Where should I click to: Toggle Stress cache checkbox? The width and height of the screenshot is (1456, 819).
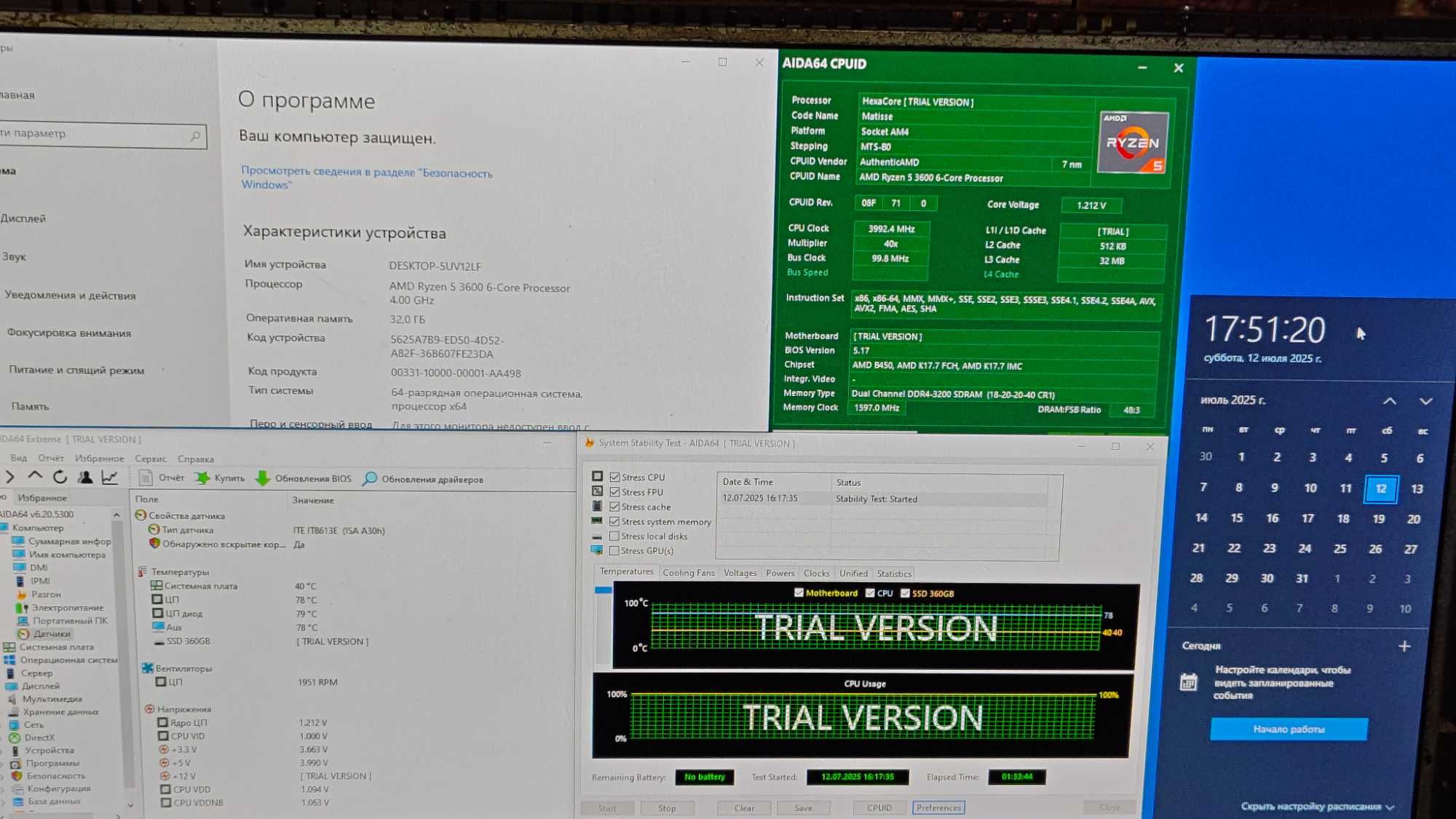tap(615, 507)
